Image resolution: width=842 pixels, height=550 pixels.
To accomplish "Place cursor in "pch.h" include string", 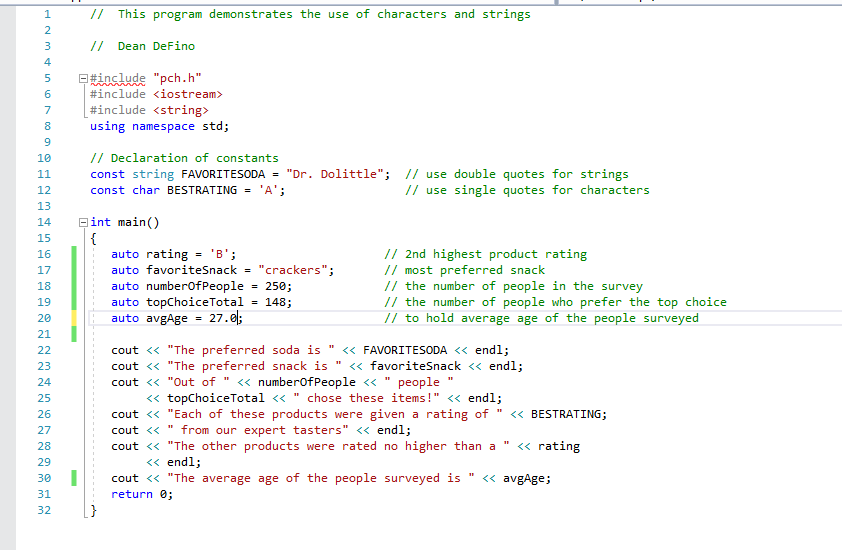I will click(177, 78).
